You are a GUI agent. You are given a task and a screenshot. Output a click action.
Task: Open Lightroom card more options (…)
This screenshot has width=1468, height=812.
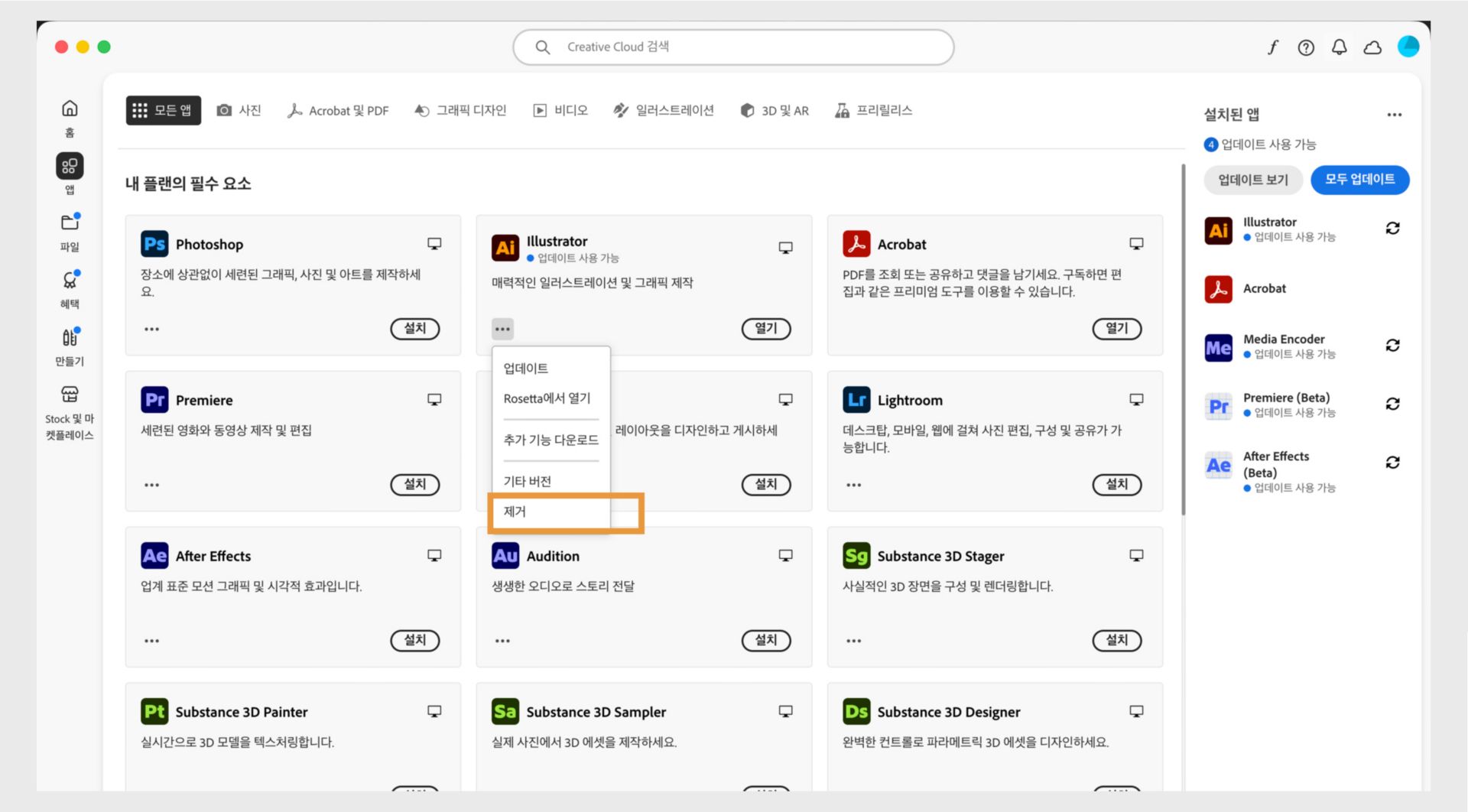(853, 485)
